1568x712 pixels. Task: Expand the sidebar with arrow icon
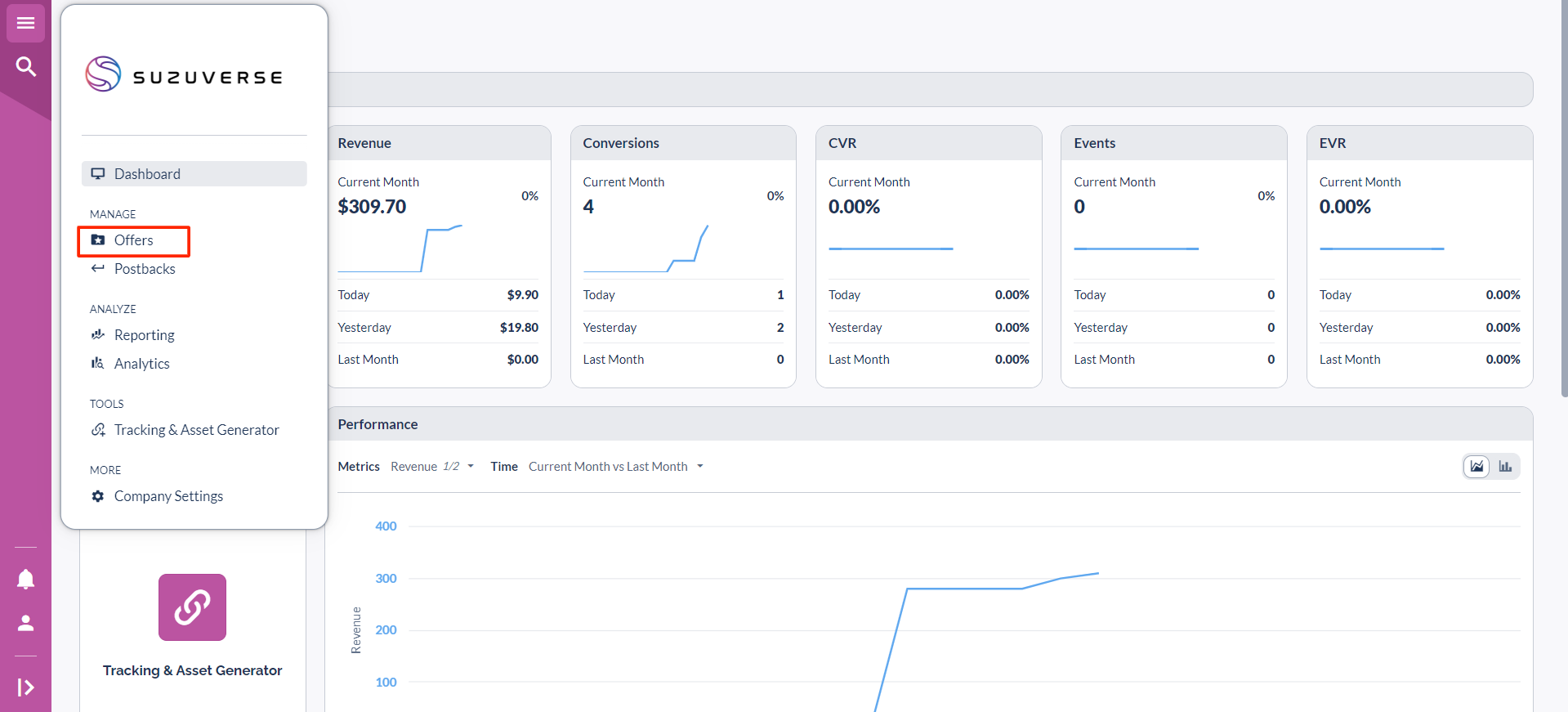coord(25,687)
